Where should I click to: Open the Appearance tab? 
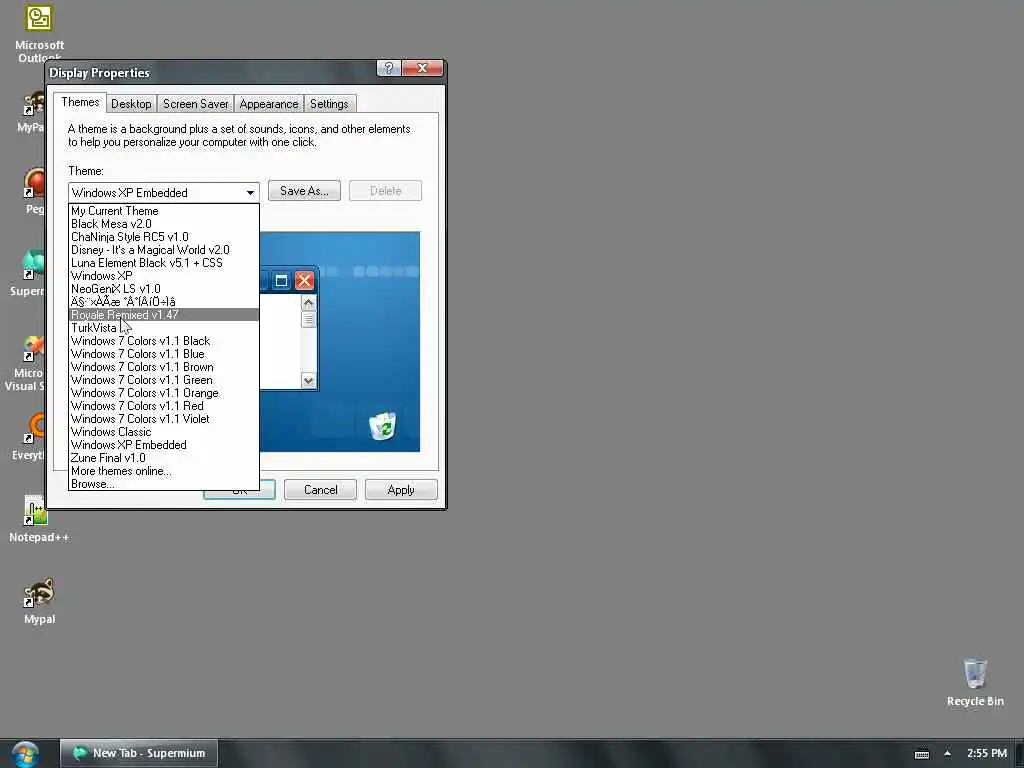point(268,104)
